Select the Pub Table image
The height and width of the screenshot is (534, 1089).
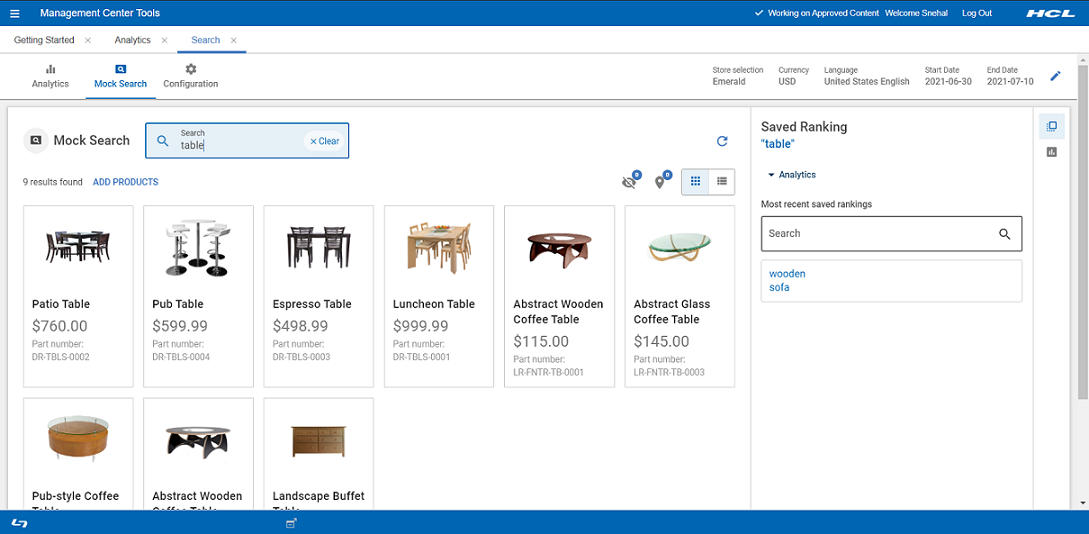pyautogui.click(x=199, y=248)
